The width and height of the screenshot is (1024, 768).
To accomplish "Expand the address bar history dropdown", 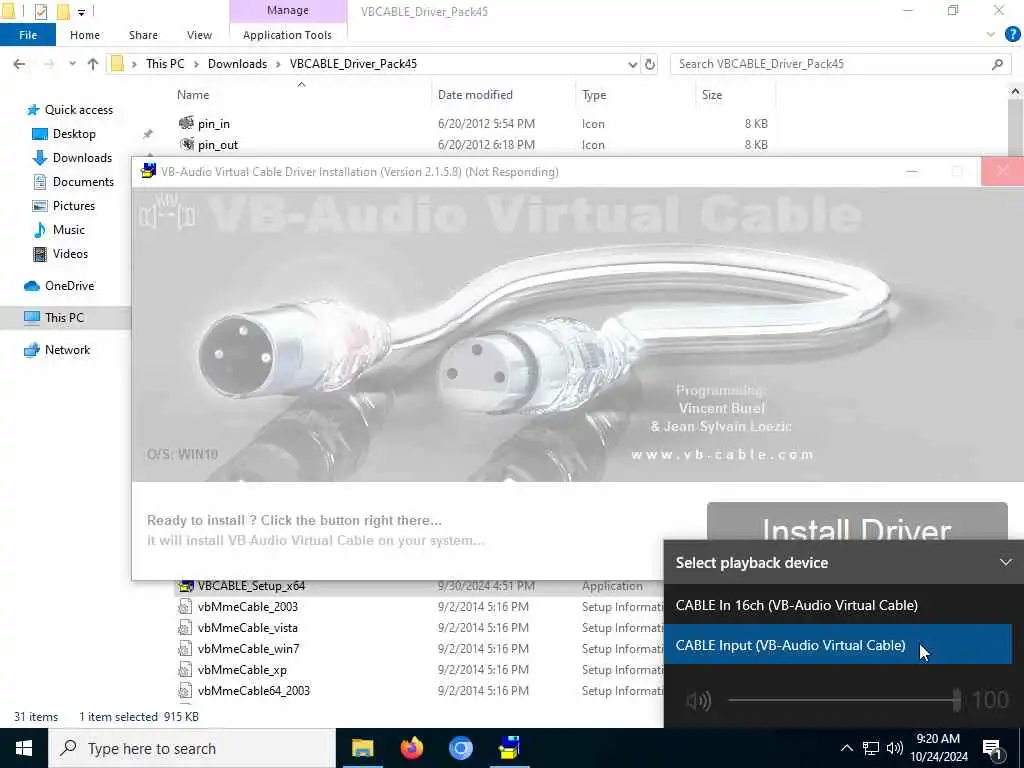I will [632, 64].
